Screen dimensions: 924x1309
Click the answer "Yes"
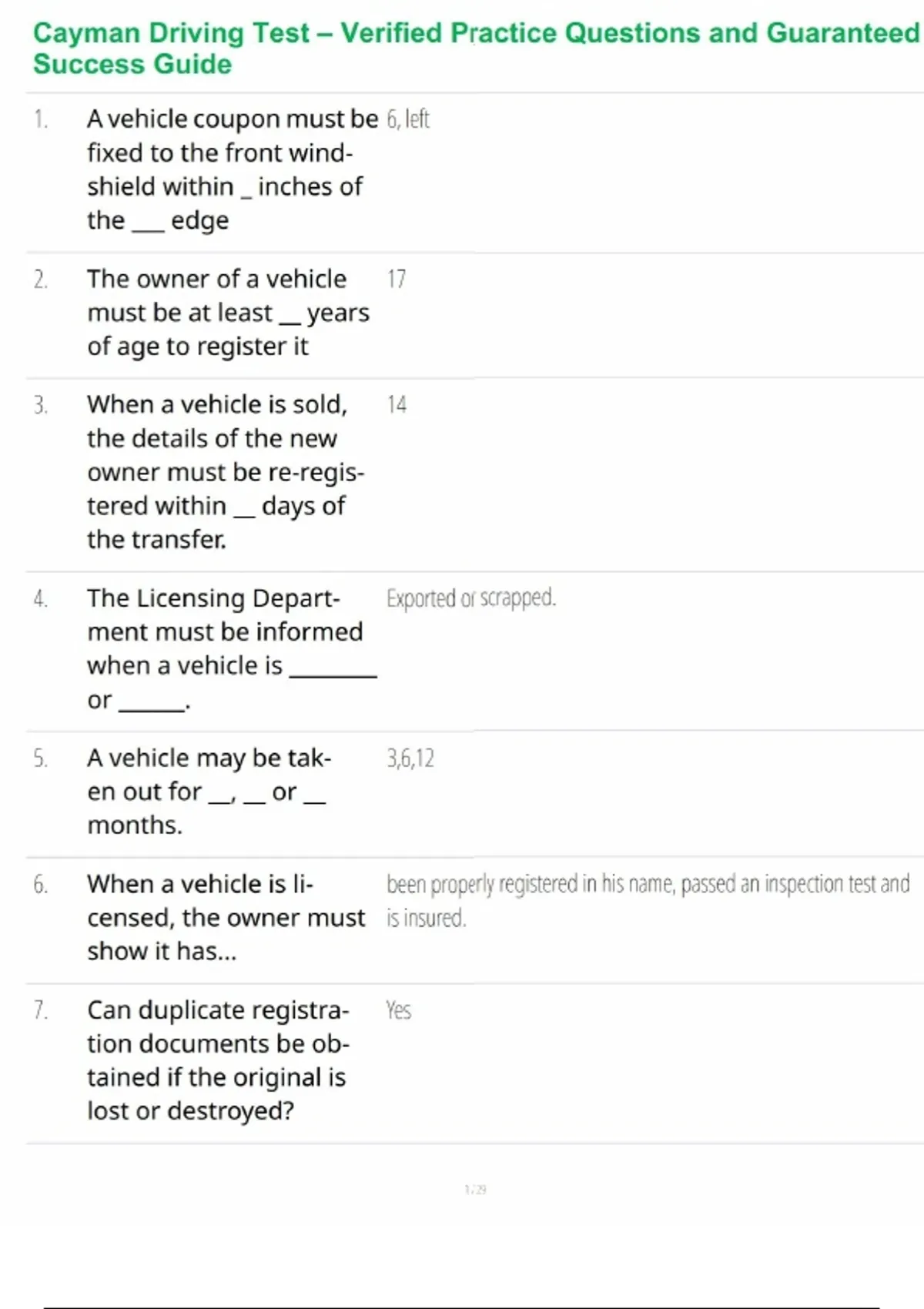(398, 1009)
